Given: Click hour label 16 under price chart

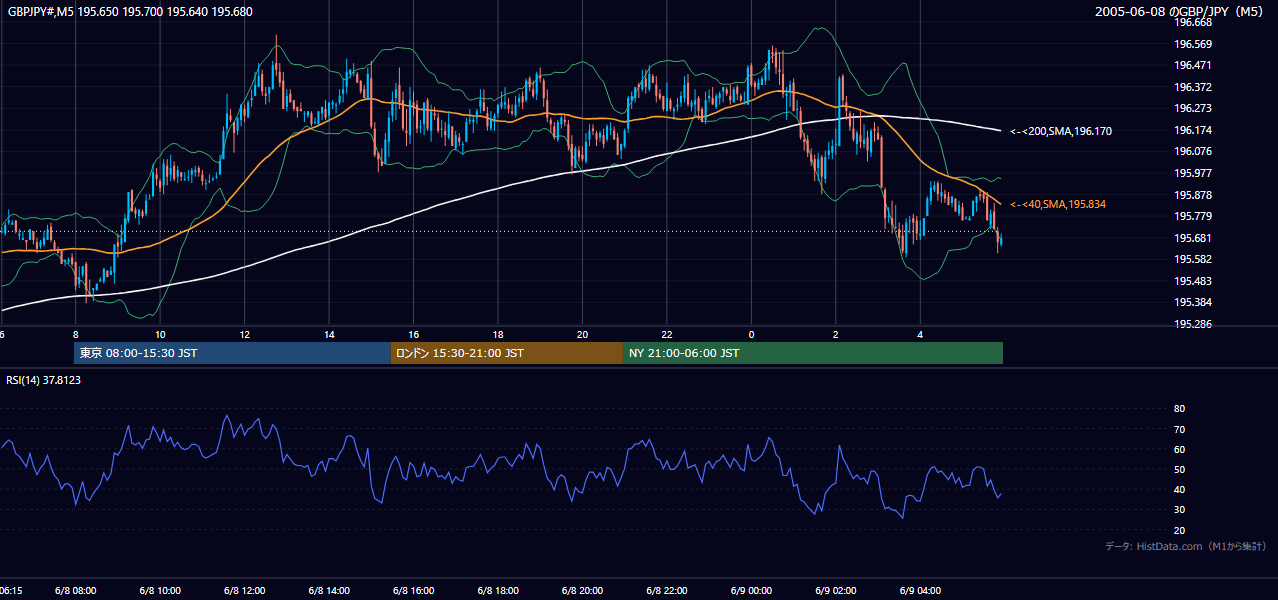Looking at the screenshot, I should (x=413, y=334).
